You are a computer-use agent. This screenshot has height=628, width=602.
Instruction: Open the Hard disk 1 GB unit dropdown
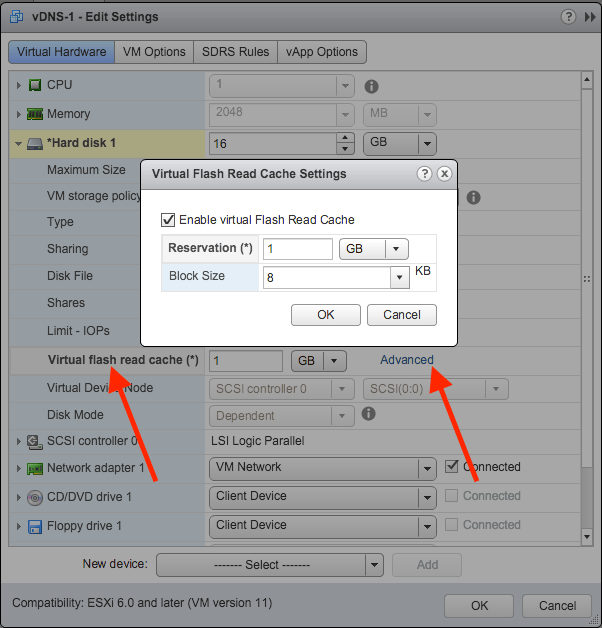[x=399, y=143]
